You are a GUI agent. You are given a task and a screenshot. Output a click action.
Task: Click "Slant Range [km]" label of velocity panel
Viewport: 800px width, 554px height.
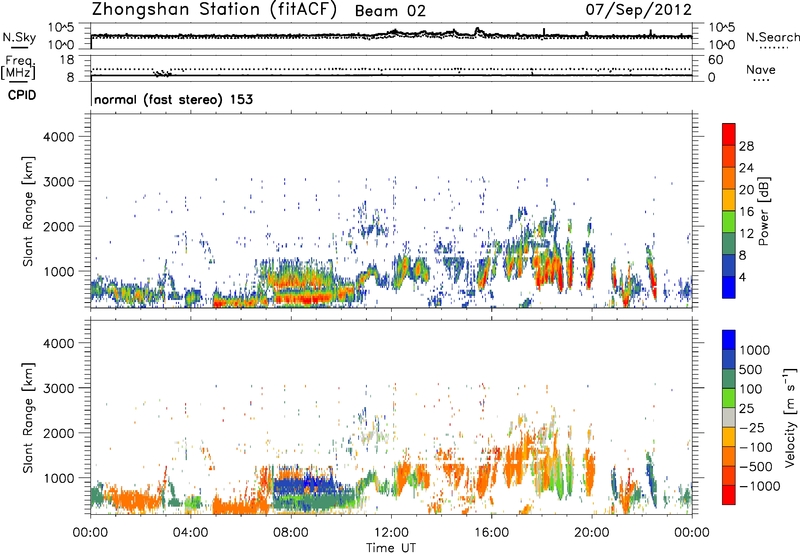(x=28, y=418)
